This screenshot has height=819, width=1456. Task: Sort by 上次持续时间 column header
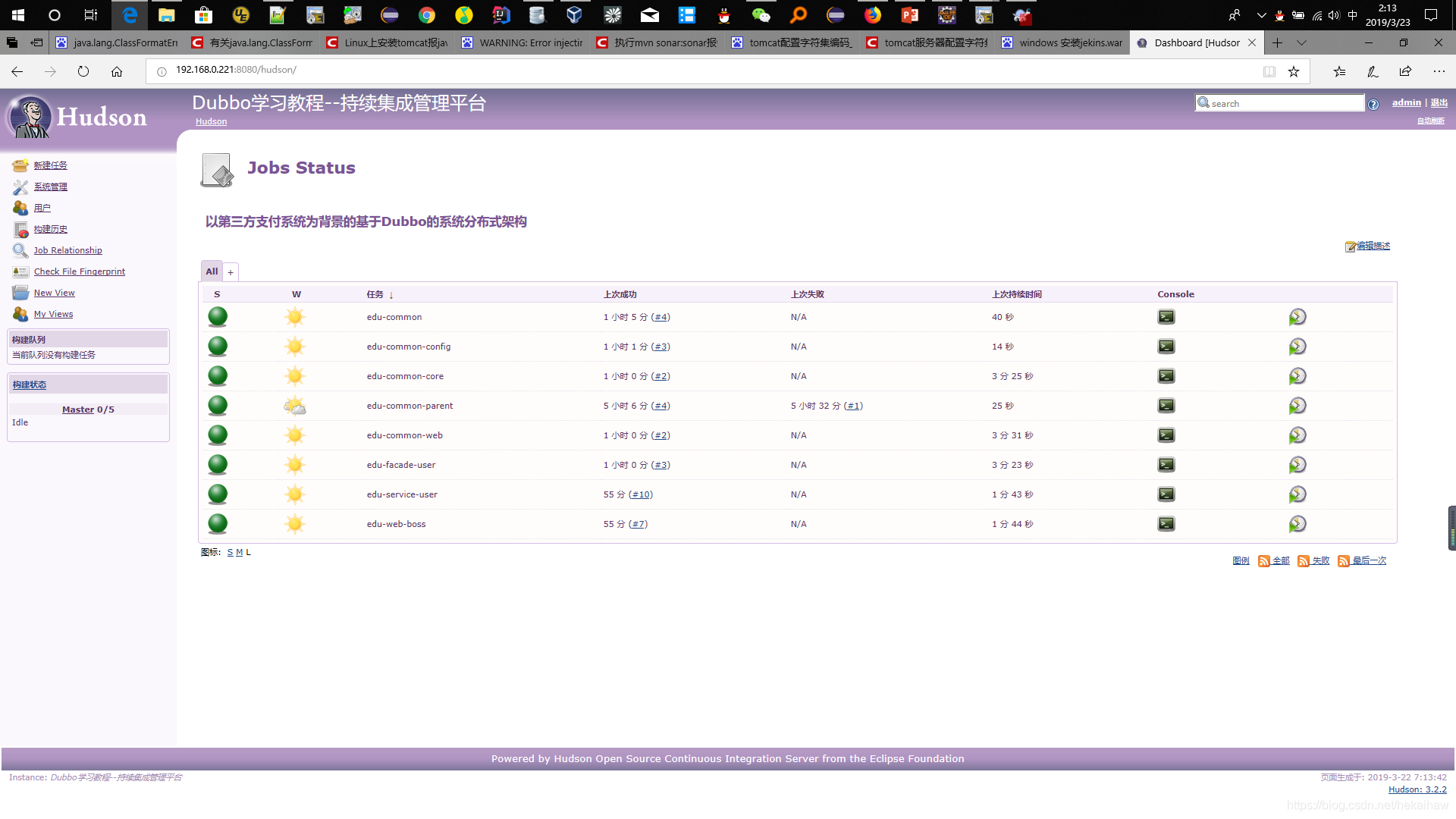click(1017, 294)
